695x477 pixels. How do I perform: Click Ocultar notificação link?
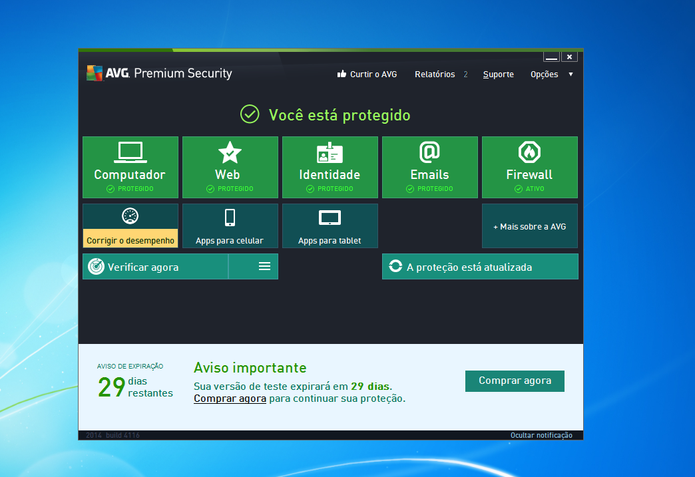[541, 435]
